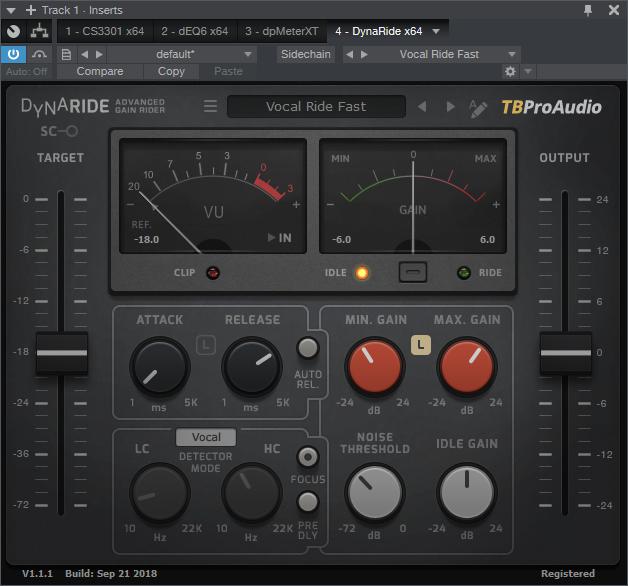628x586 pixels.
Task: Load previous DynaRide preset arrow
Action: tap(422, 107)
